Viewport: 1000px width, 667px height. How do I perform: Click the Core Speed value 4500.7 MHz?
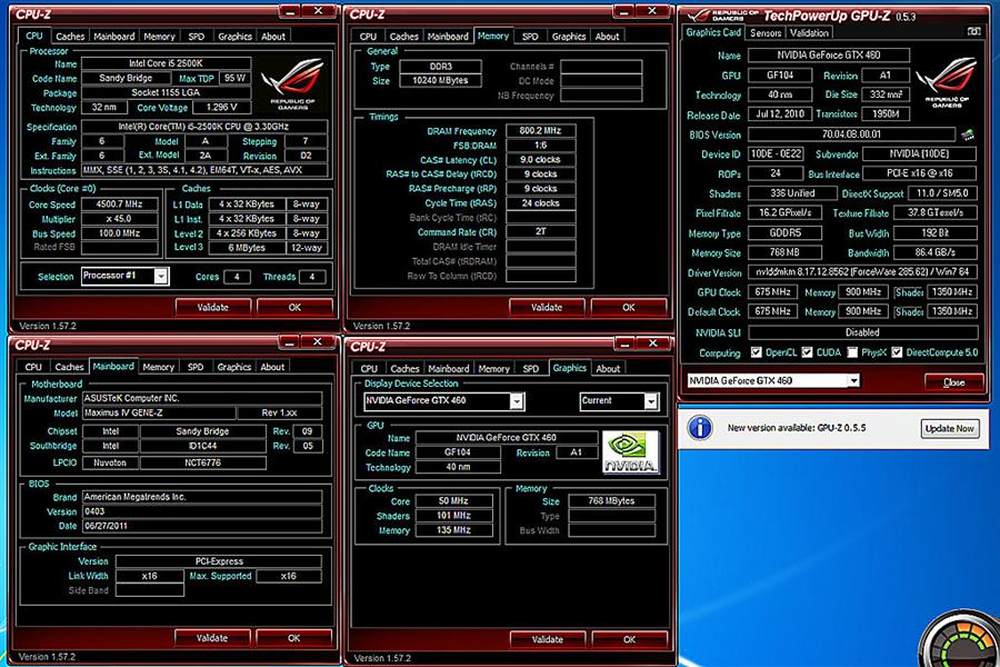[119, 205]
